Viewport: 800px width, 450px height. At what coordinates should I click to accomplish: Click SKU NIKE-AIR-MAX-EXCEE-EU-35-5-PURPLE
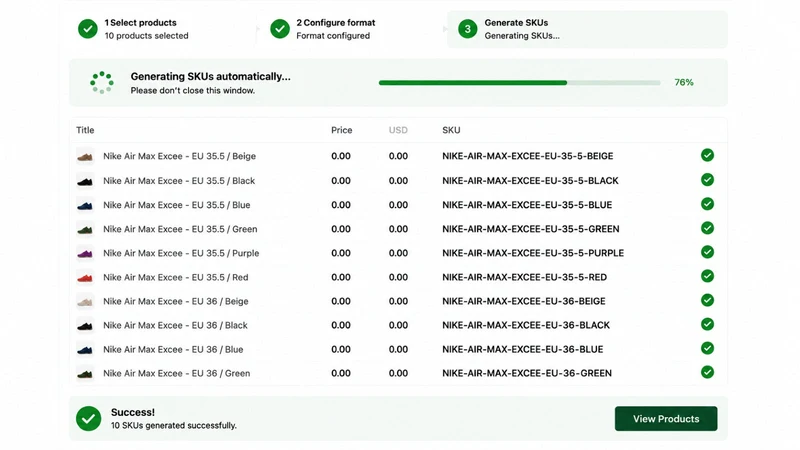(533, 253)
